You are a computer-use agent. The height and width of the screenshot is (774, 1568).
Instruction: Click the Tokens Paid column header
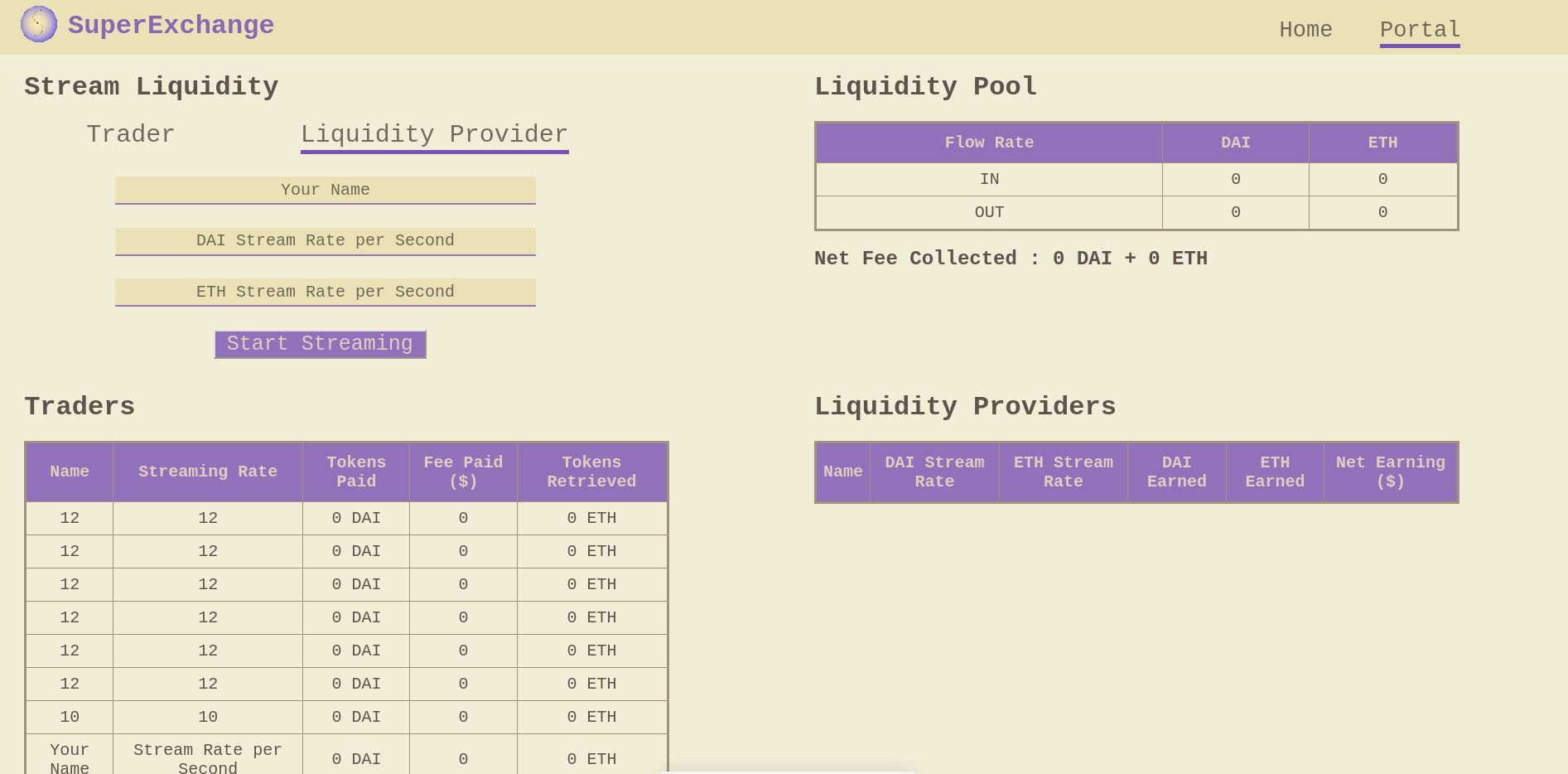(356, 472)
